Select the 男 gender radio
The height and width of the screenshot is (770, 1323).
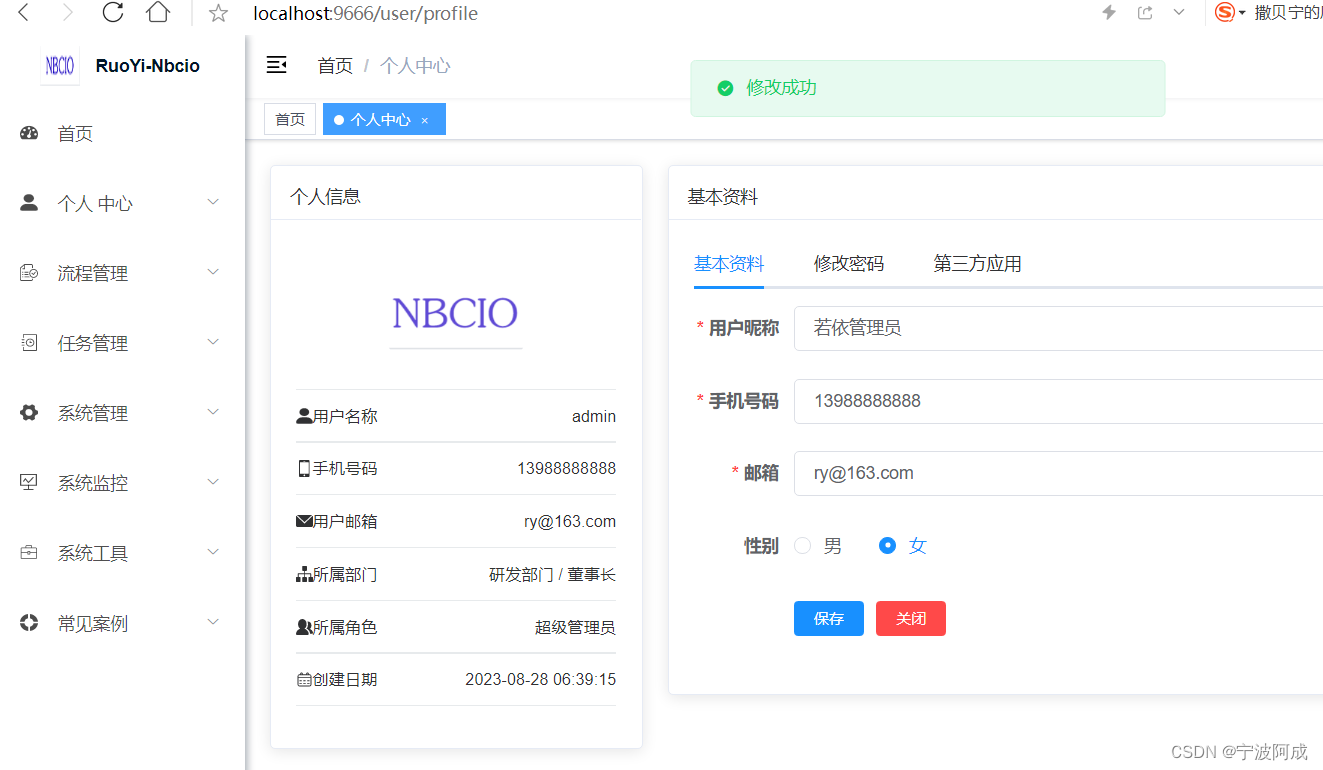[x=802, y=546]
